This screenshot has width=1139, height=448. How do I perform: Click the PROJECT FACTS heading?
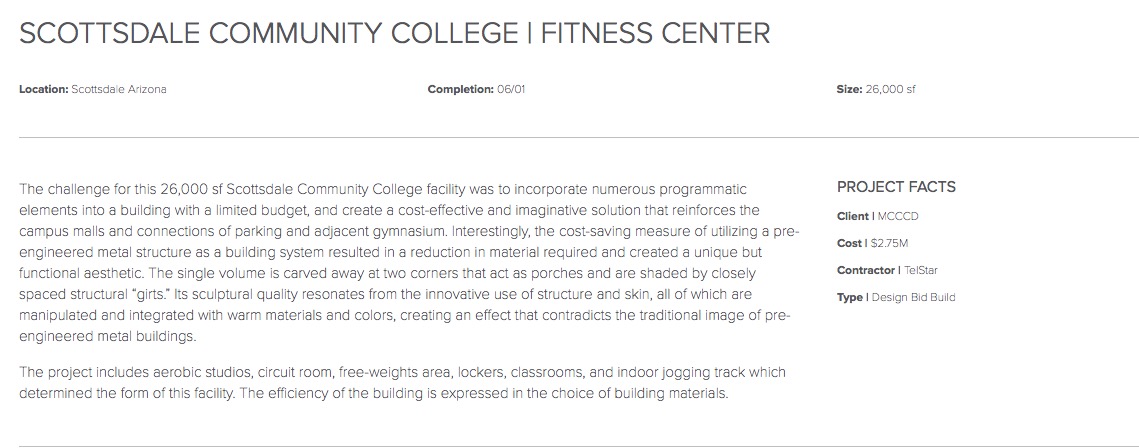896,187
